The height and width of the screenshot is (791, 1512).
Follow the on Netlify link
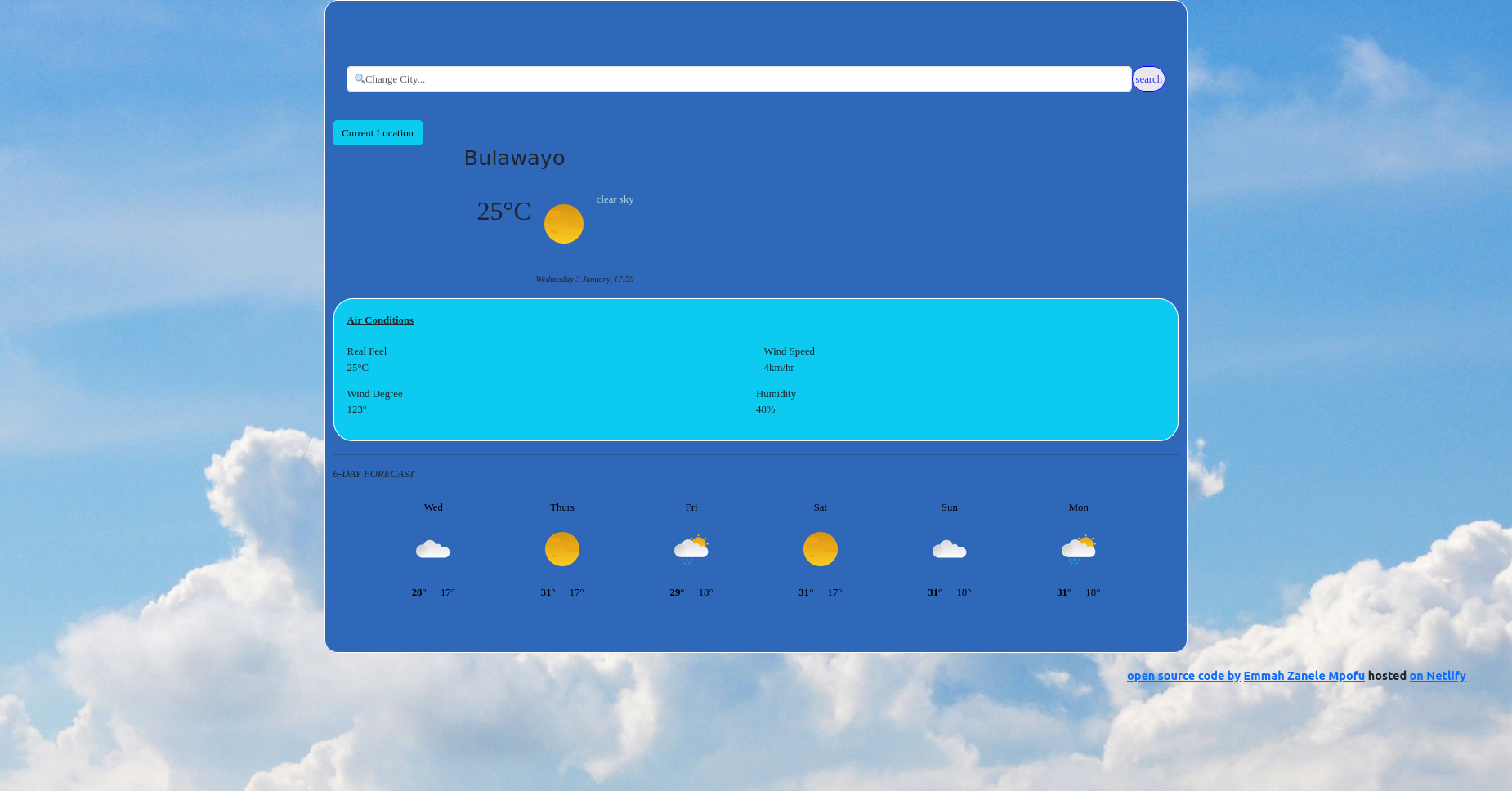[x=1437, y=676]
